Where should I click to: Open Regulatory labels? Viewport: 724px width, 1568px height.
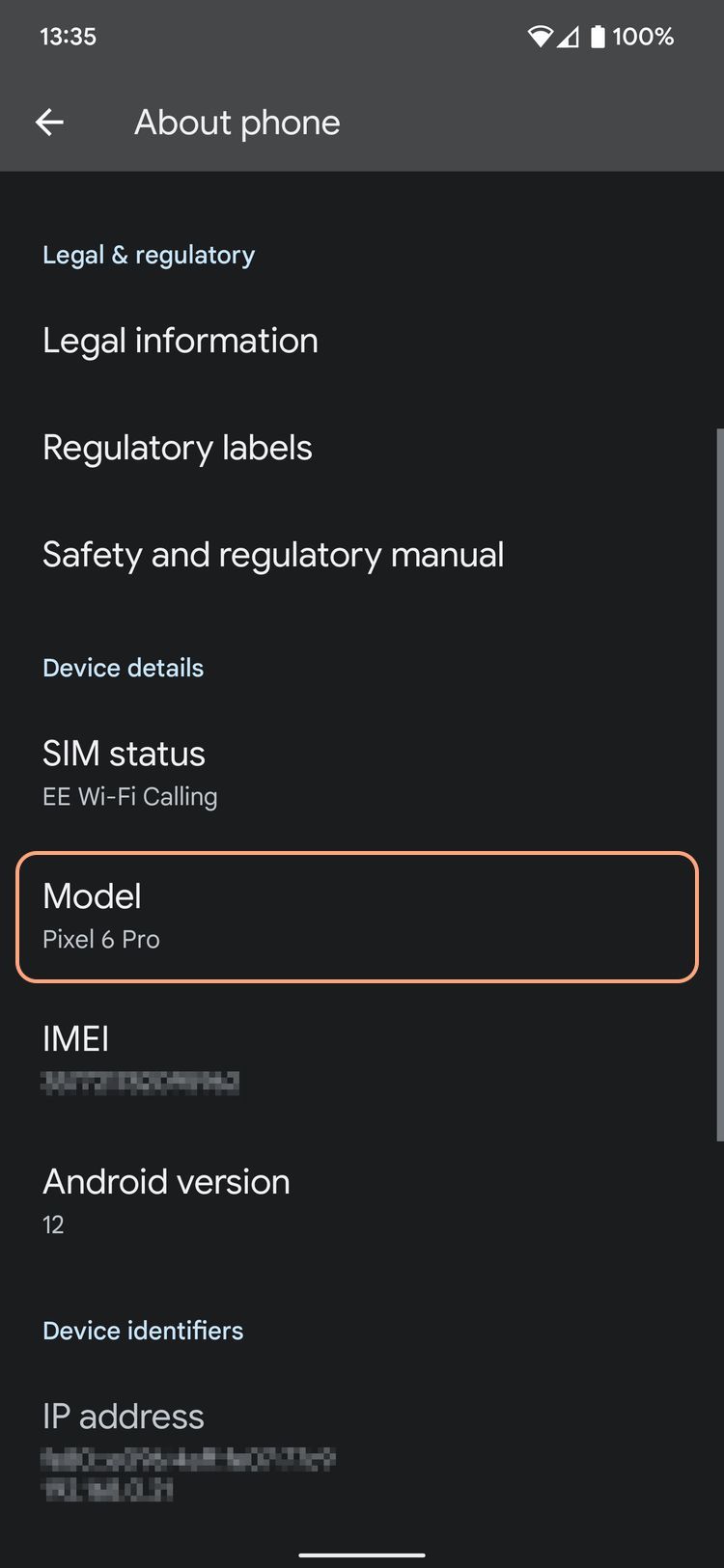click(x=178, y=448)
